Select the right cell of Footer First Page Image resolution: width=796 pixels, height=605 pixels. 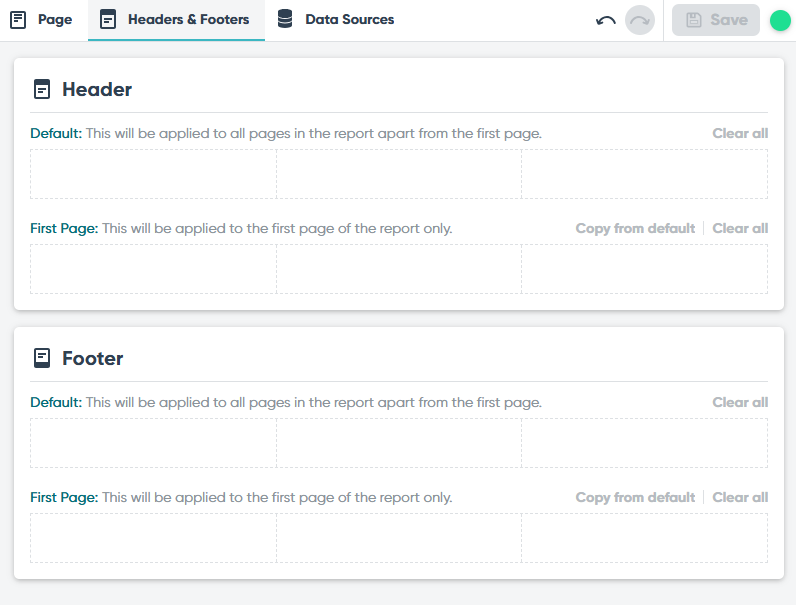point(645,538)
